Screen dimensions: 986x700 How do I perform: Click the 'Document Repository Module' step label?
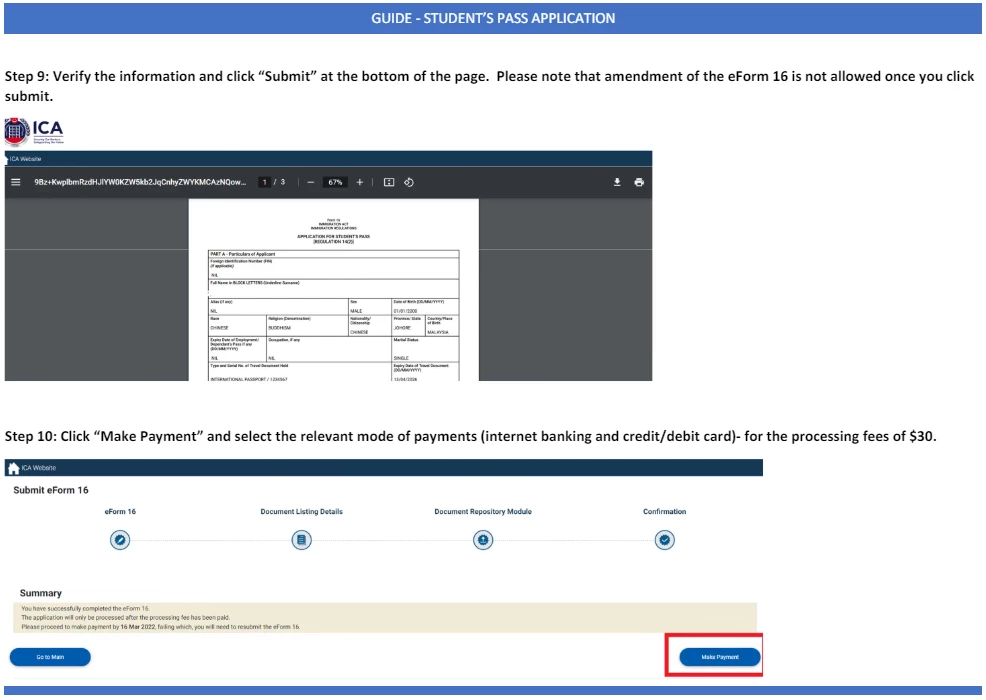(483, 511)
